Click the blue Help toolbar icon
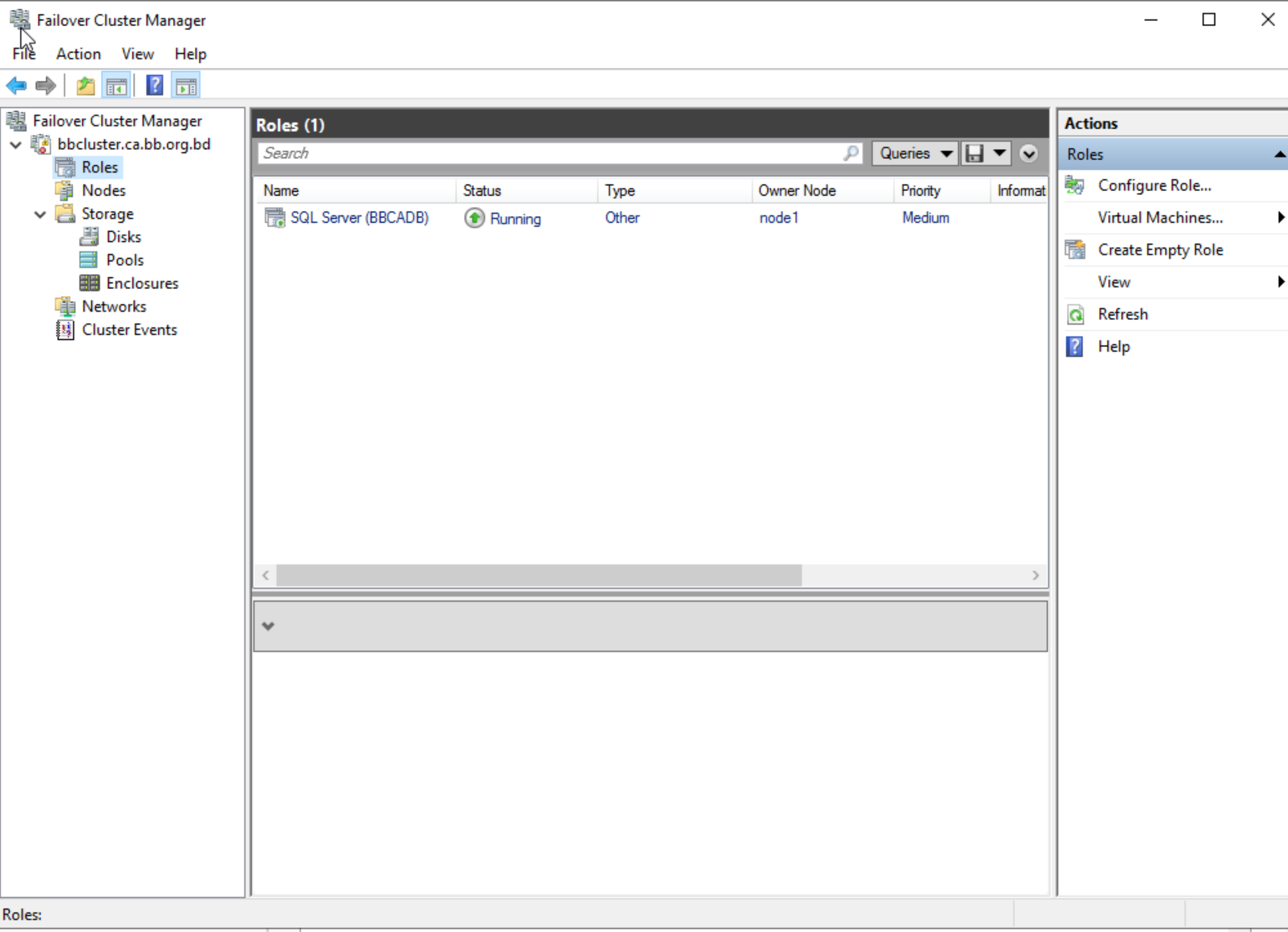Viewport: 1288px width, 932px height. 155,86
